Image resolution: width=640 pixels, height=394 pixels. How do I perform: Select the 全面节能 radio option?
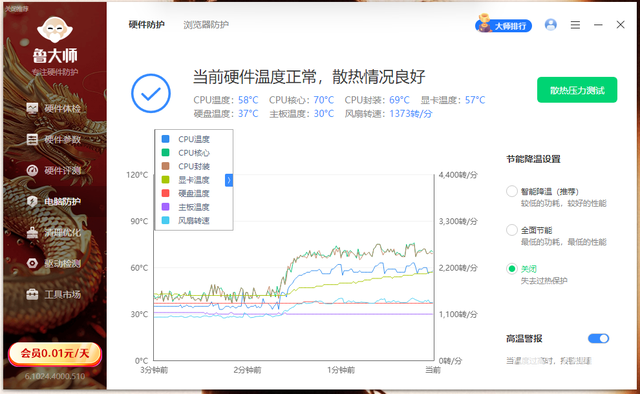point(512,230)
